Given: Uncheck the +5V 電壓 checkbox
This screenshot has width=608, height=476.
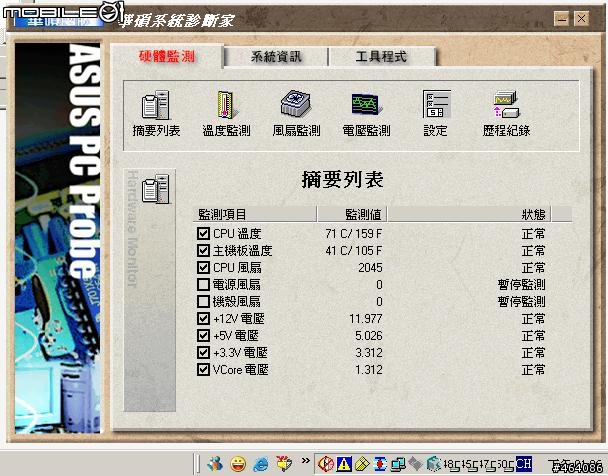Looking at the screenshot, I should click(x=203, y=336).
